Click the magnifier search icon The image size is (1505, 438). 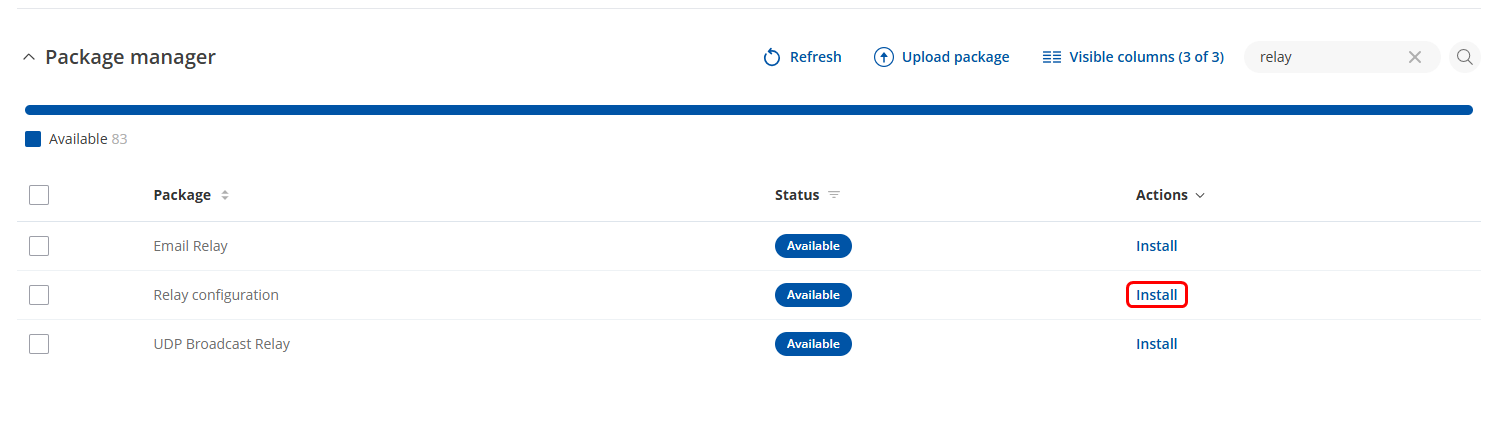pos(1465,58)
